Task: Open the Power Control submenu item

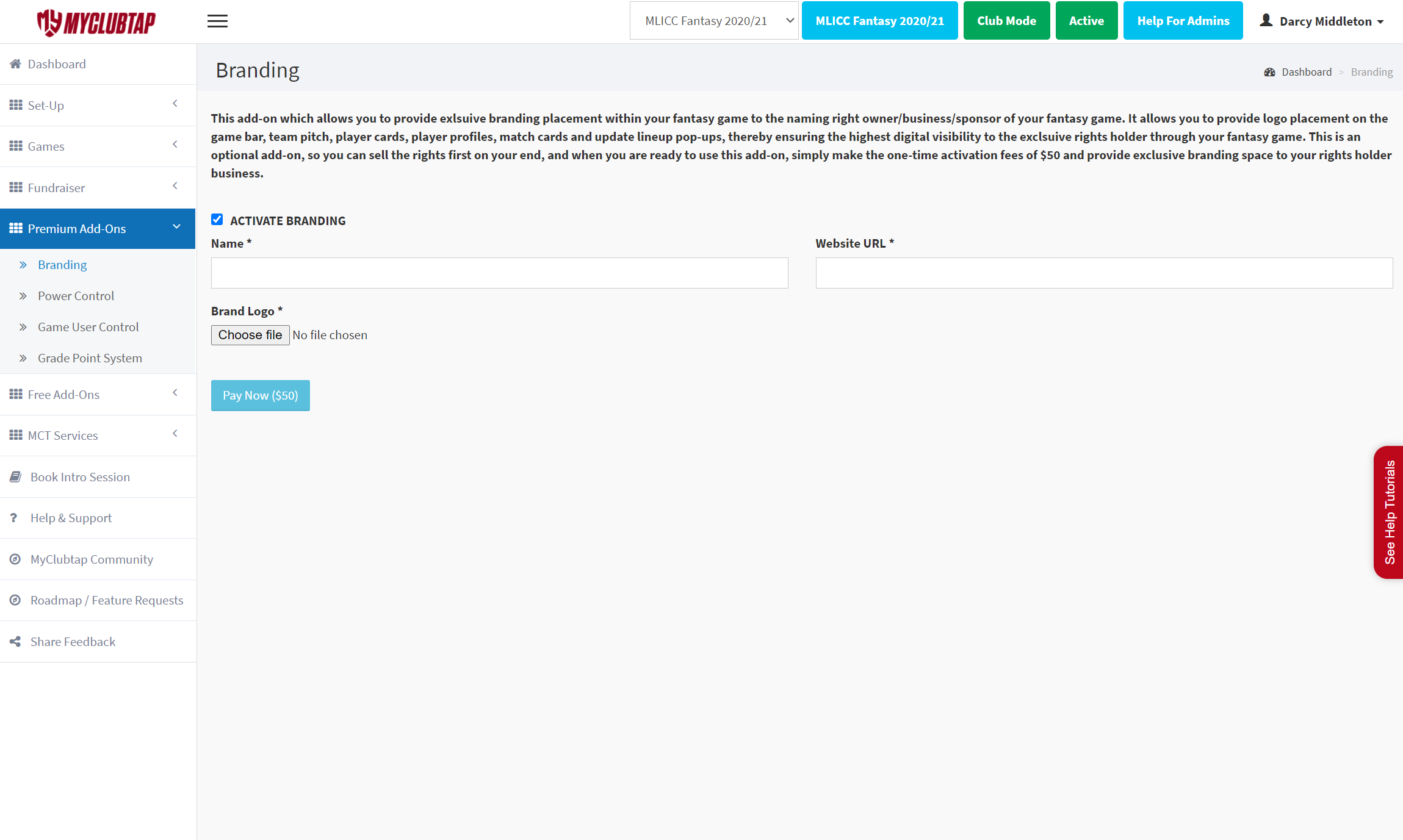Action: [x=76, y=296]
